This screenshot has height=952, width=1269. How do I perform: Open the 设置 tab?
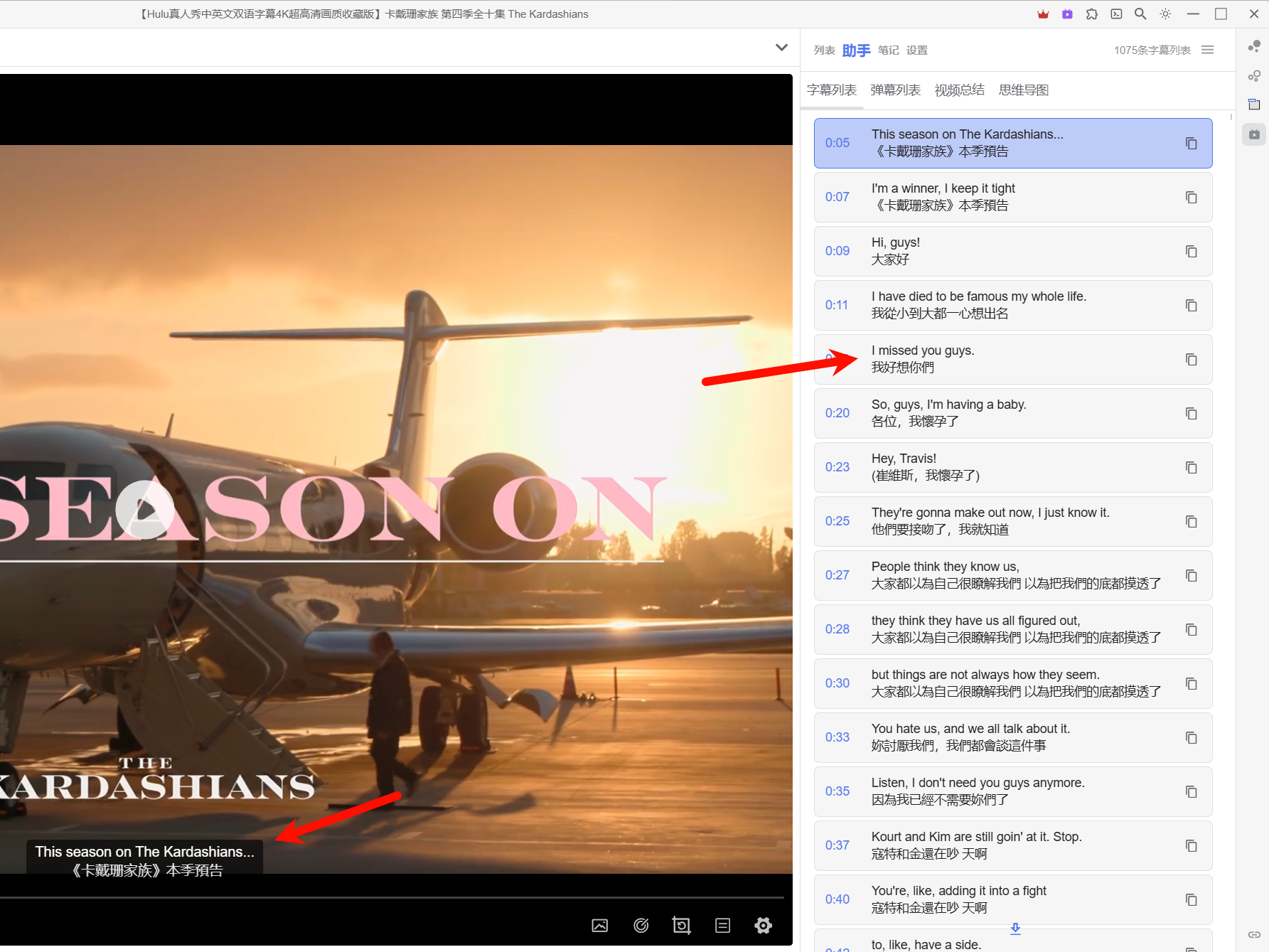[x=917, y=50]
